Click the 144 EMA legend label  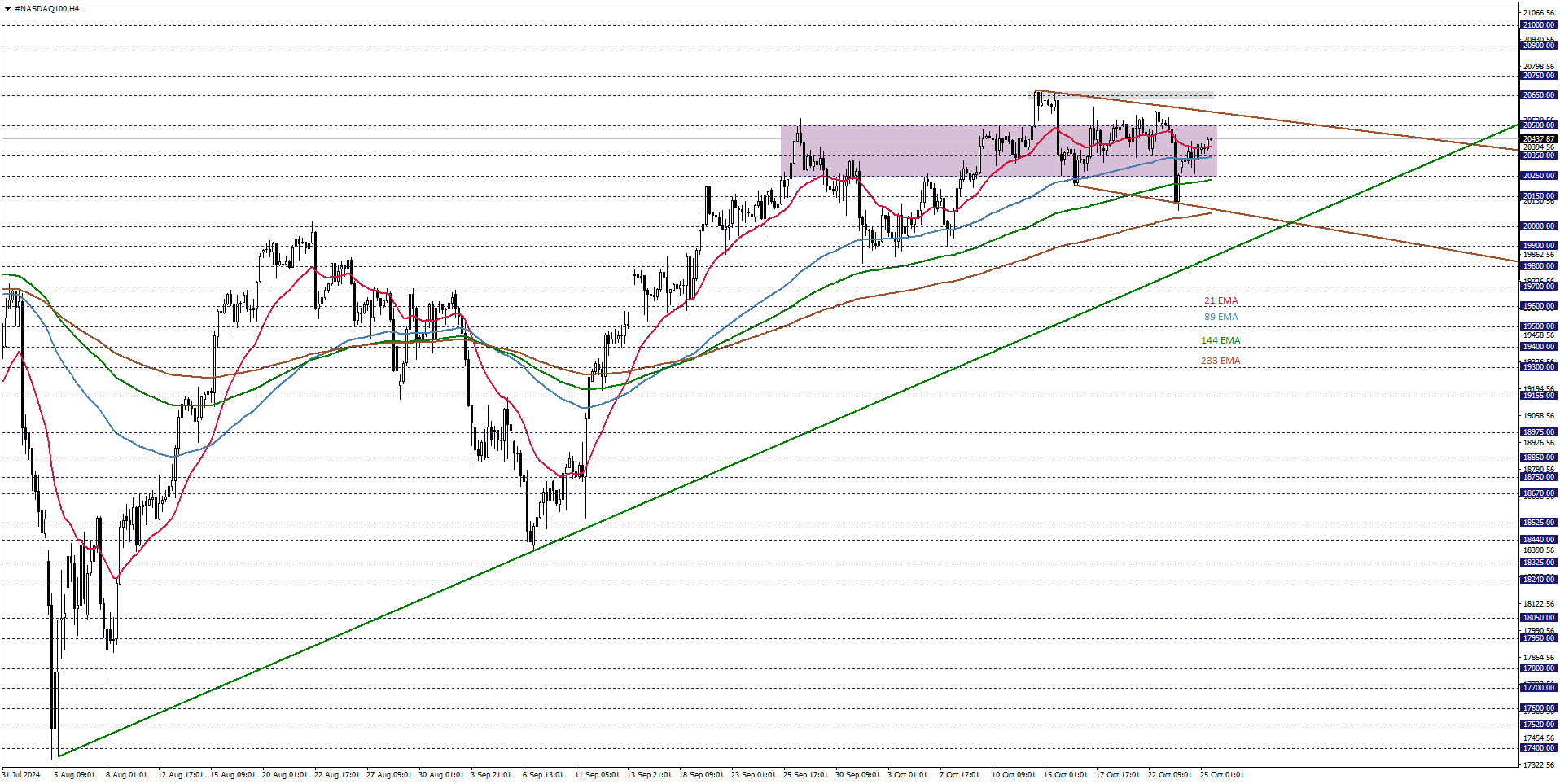pyautogui.click(x=1220, y=341)
